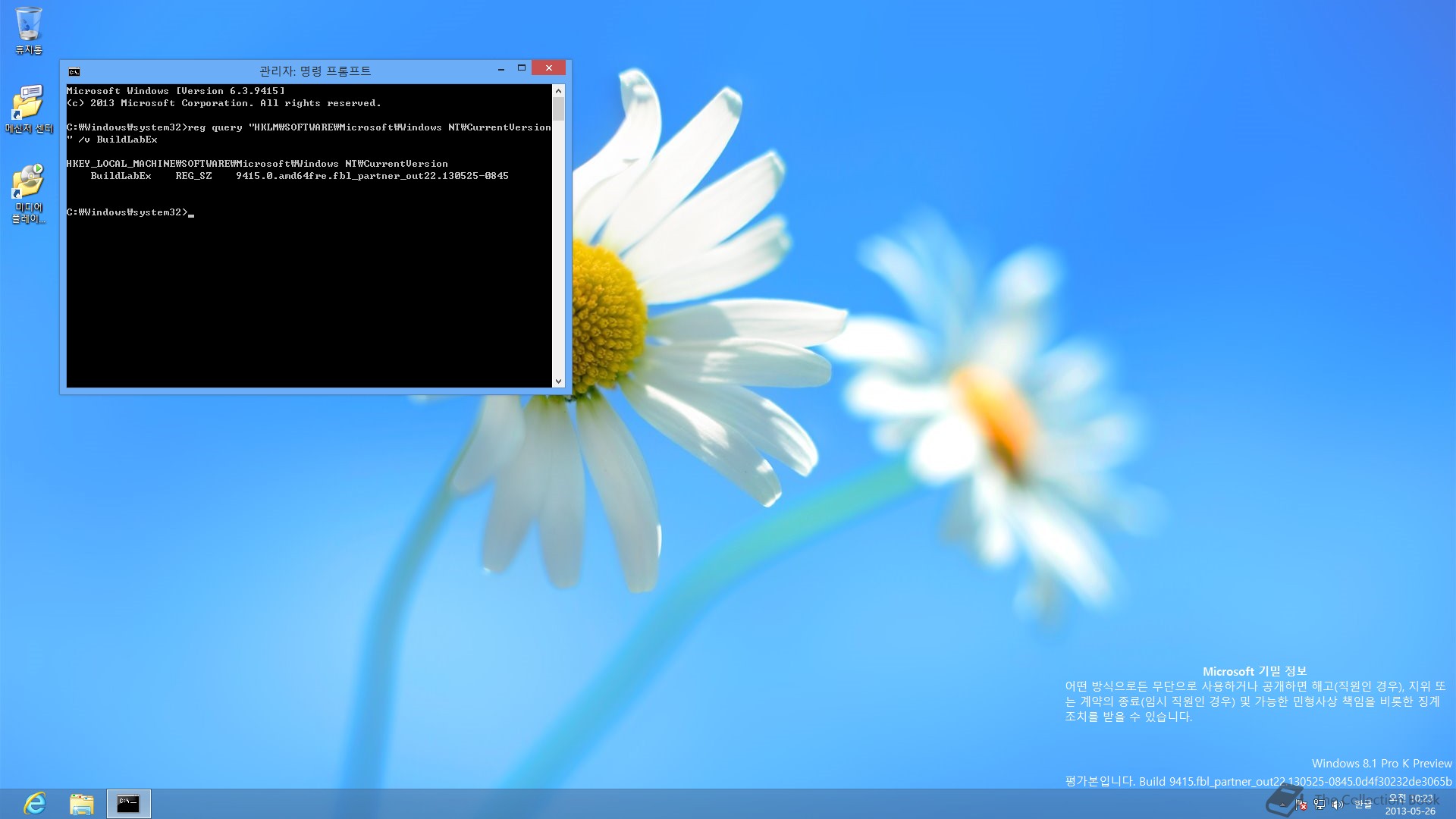The image size is (1456, 819).
Task: Click the console scrollbar down arrow
Action: click(559, 381)
